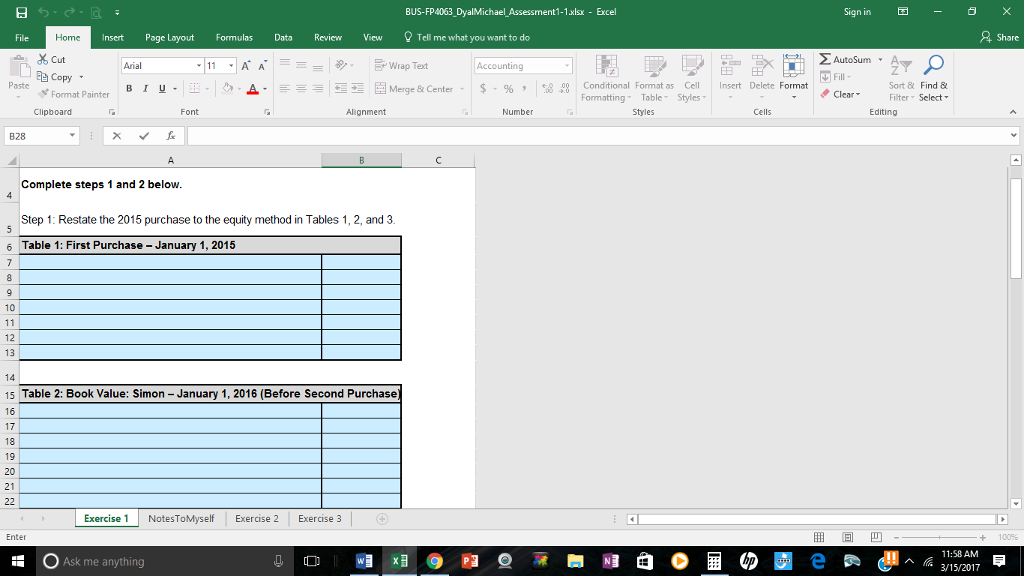The image size is (1024, 576).
Task: Click Increase Decimal icon
Action: pyautogui.click(x=547, y=89)
